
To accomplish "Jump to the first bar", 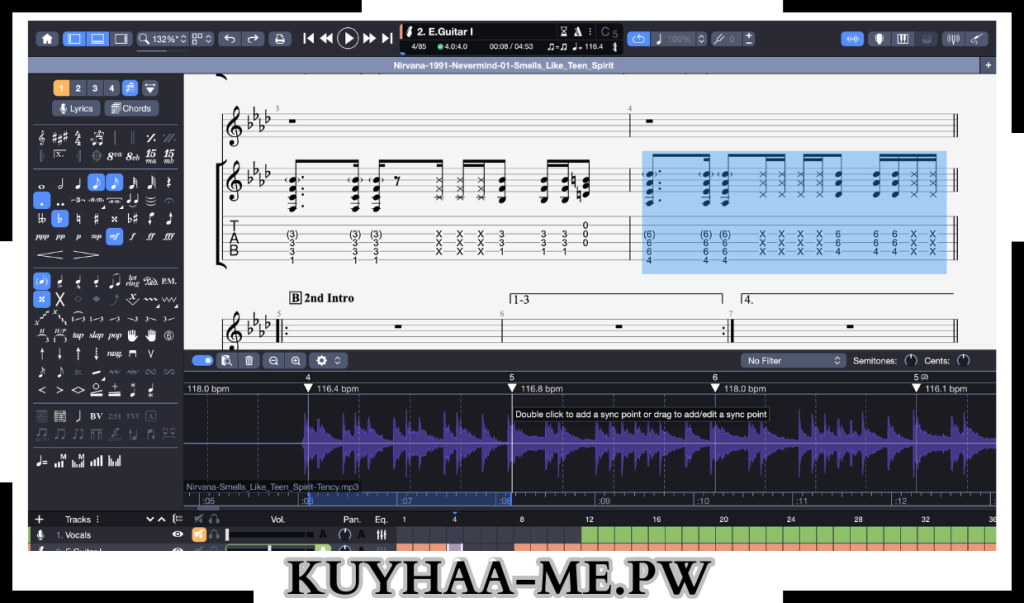I will (x=309, y=39).
